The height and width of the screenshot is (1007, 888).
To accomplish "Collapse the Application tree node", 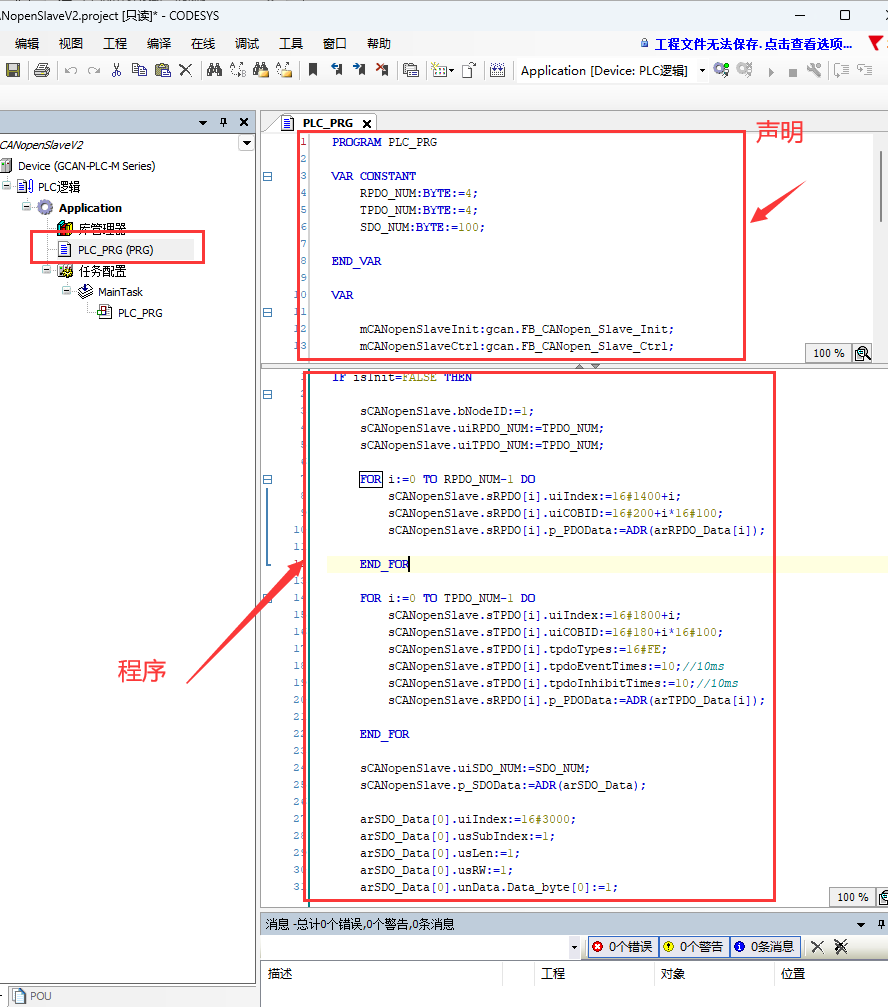I will click(27, 207).
